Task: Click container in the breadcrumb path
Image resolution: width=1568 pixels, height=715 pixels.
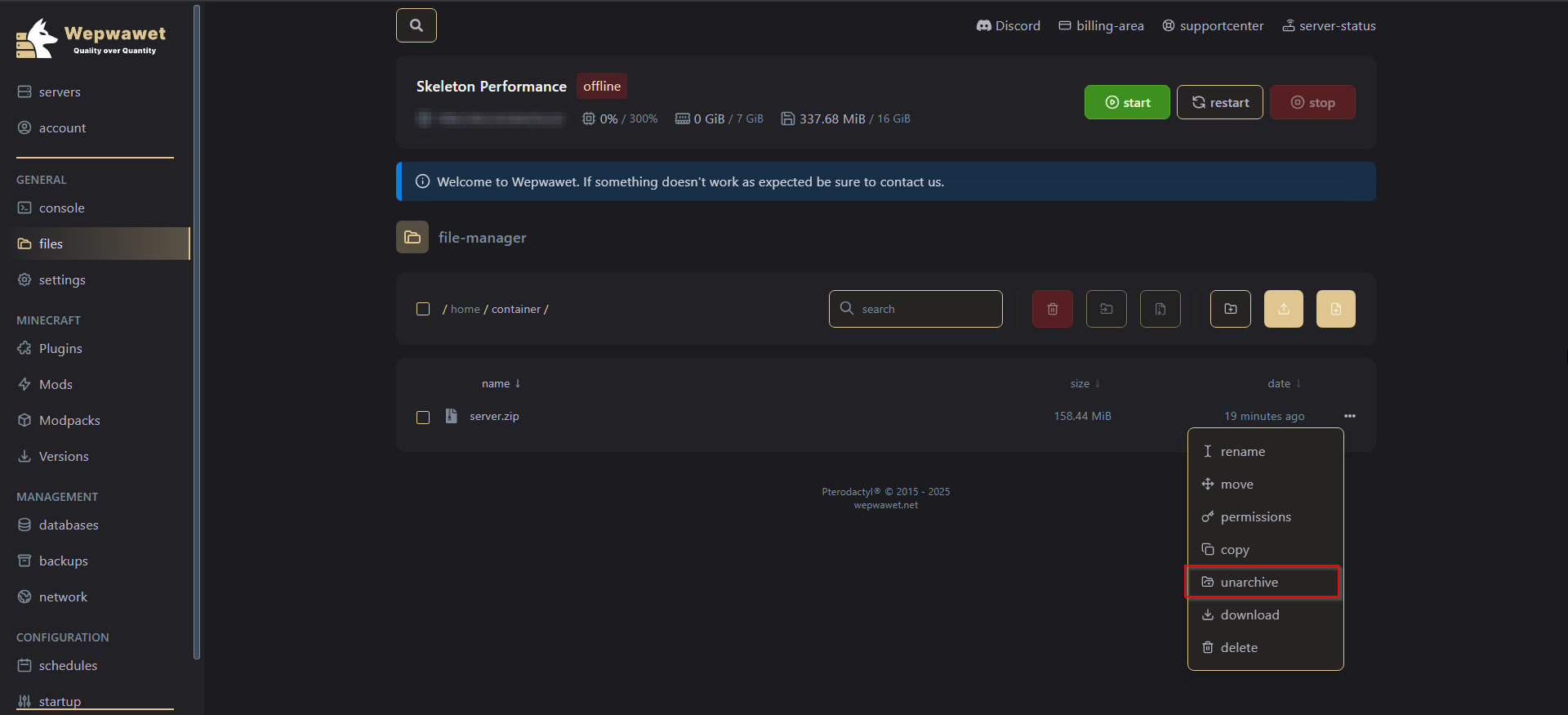Action: [516, 309]
